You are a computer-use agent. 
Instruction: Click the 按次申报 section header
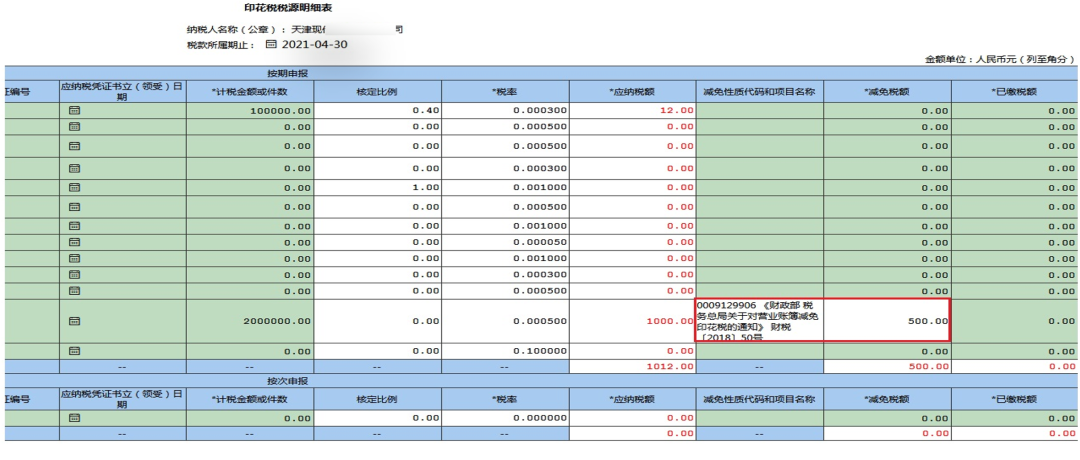click(x=288, y=381)
